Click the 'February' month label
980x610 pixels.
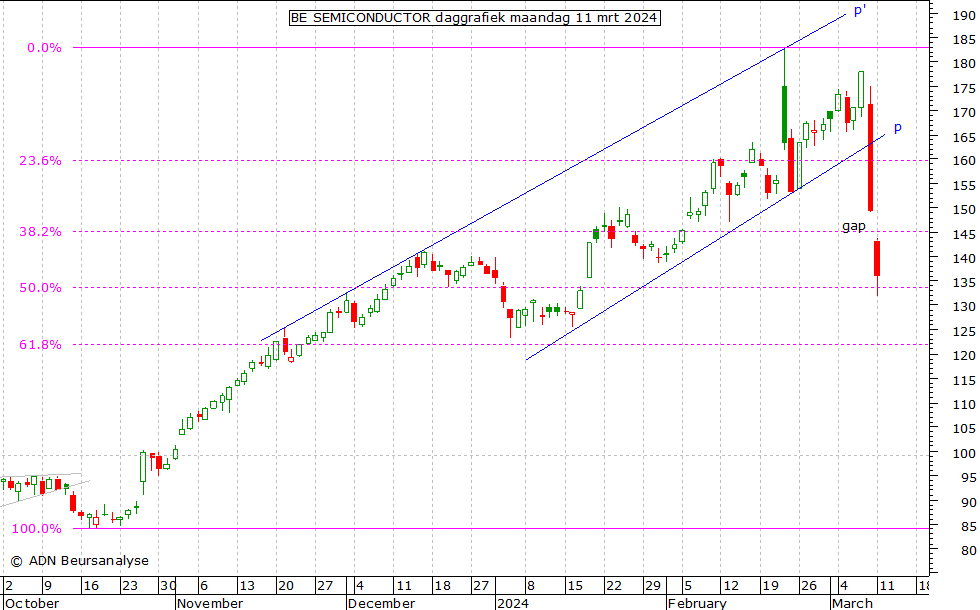coord(698,603)
